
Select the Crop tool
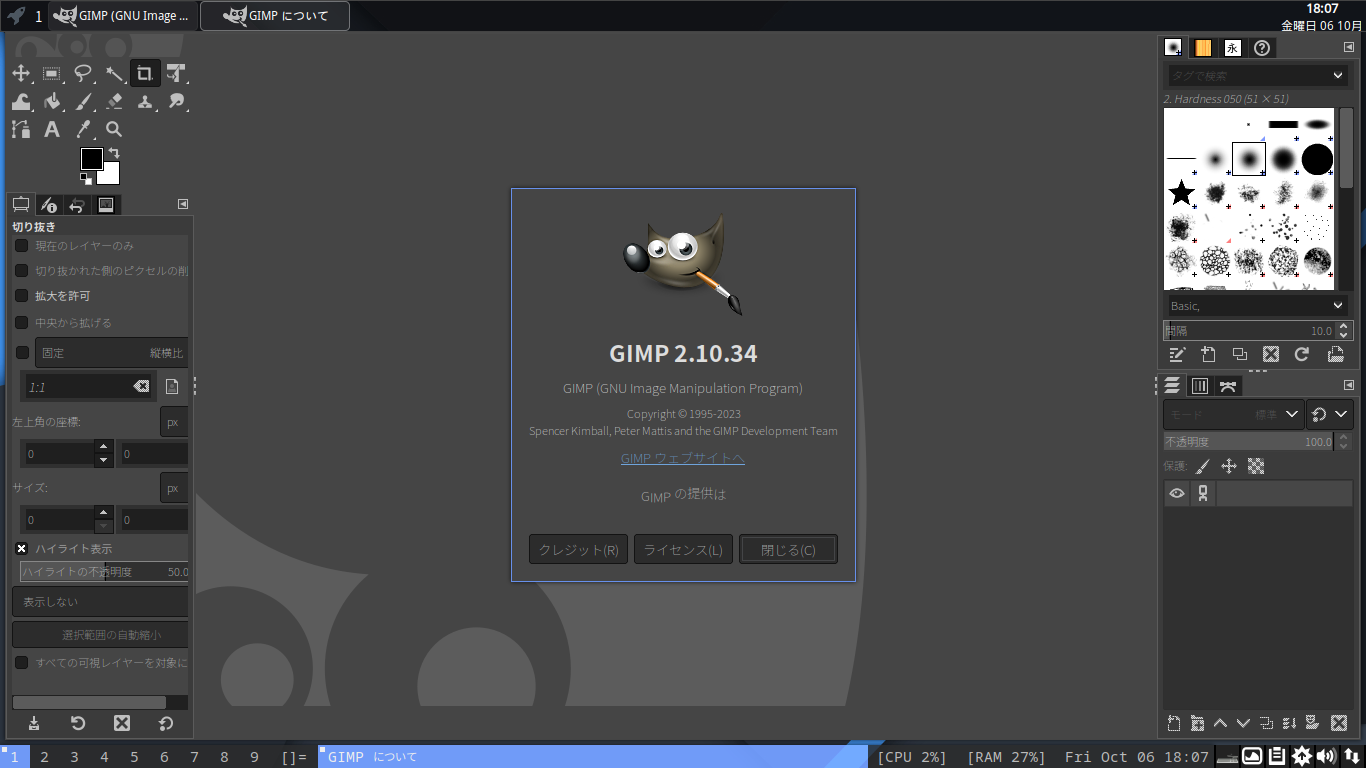click(145, 73)
